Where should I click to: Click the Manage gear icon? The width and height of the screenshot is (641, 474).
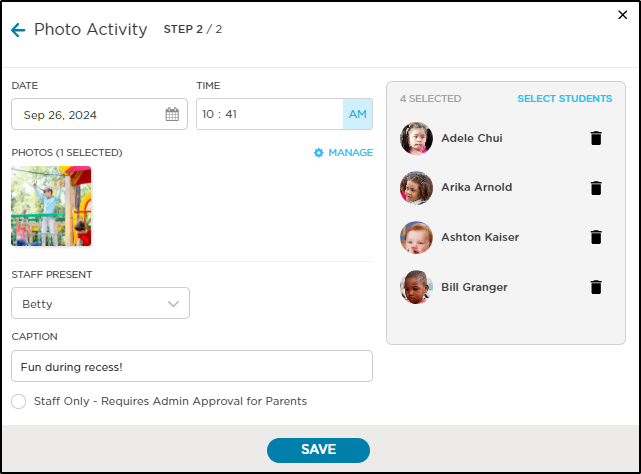click(318, 153)
